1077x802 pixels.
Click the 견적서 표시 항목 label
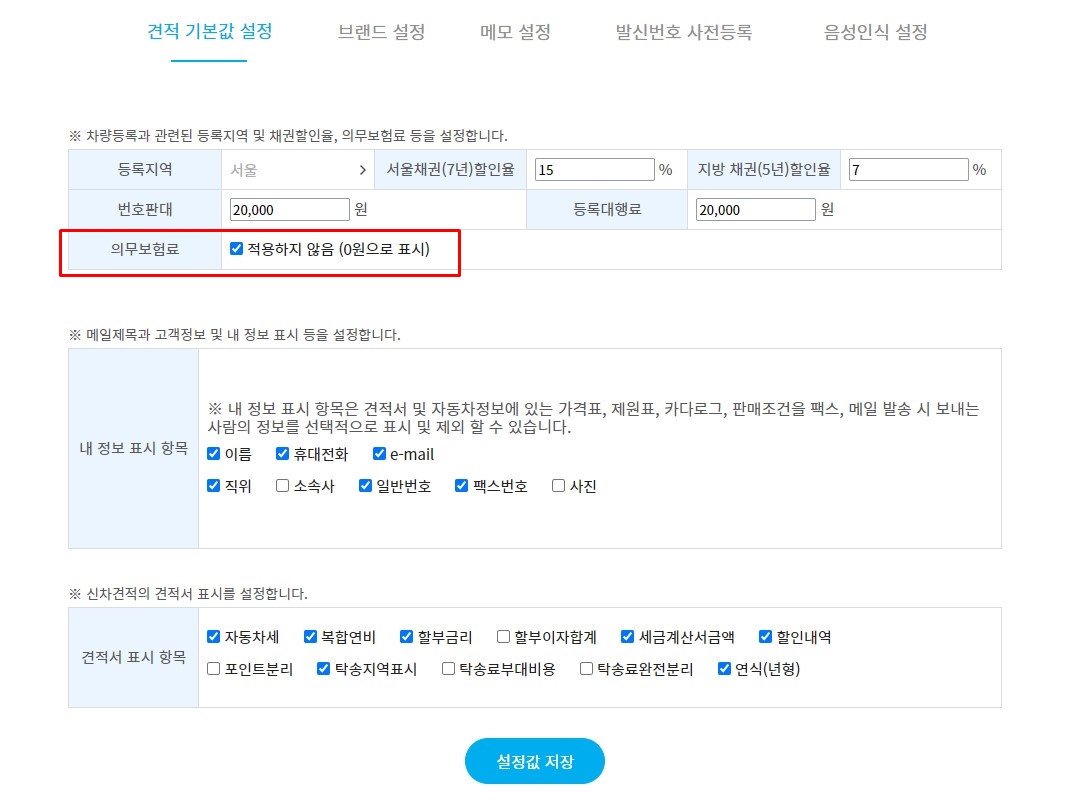tap(134, 657)
